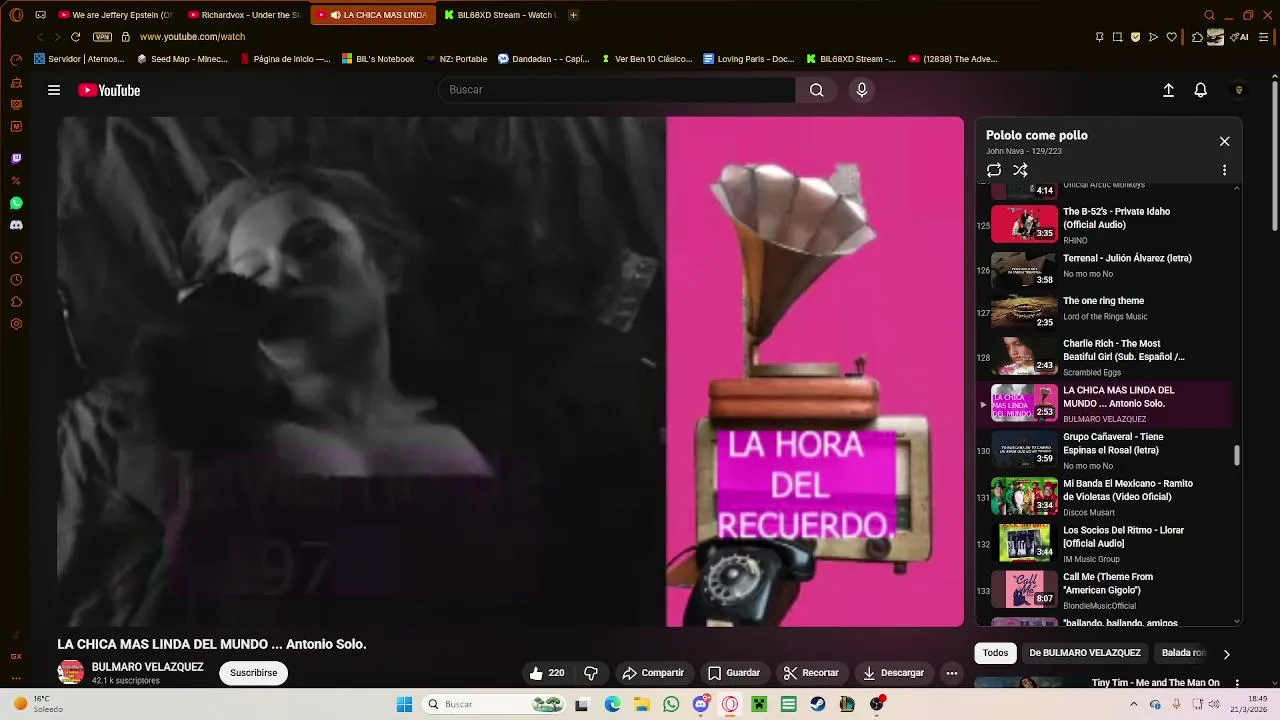The height and width of the screenshot is (720, 1280).
Task: Show more filter chips with right arrow
Action: 1226,654
